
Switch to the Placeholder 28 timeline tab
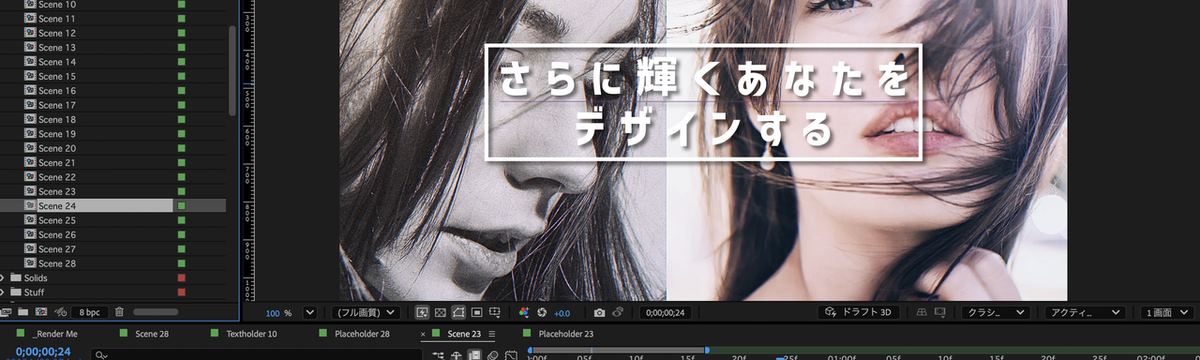tap(362, 334)
